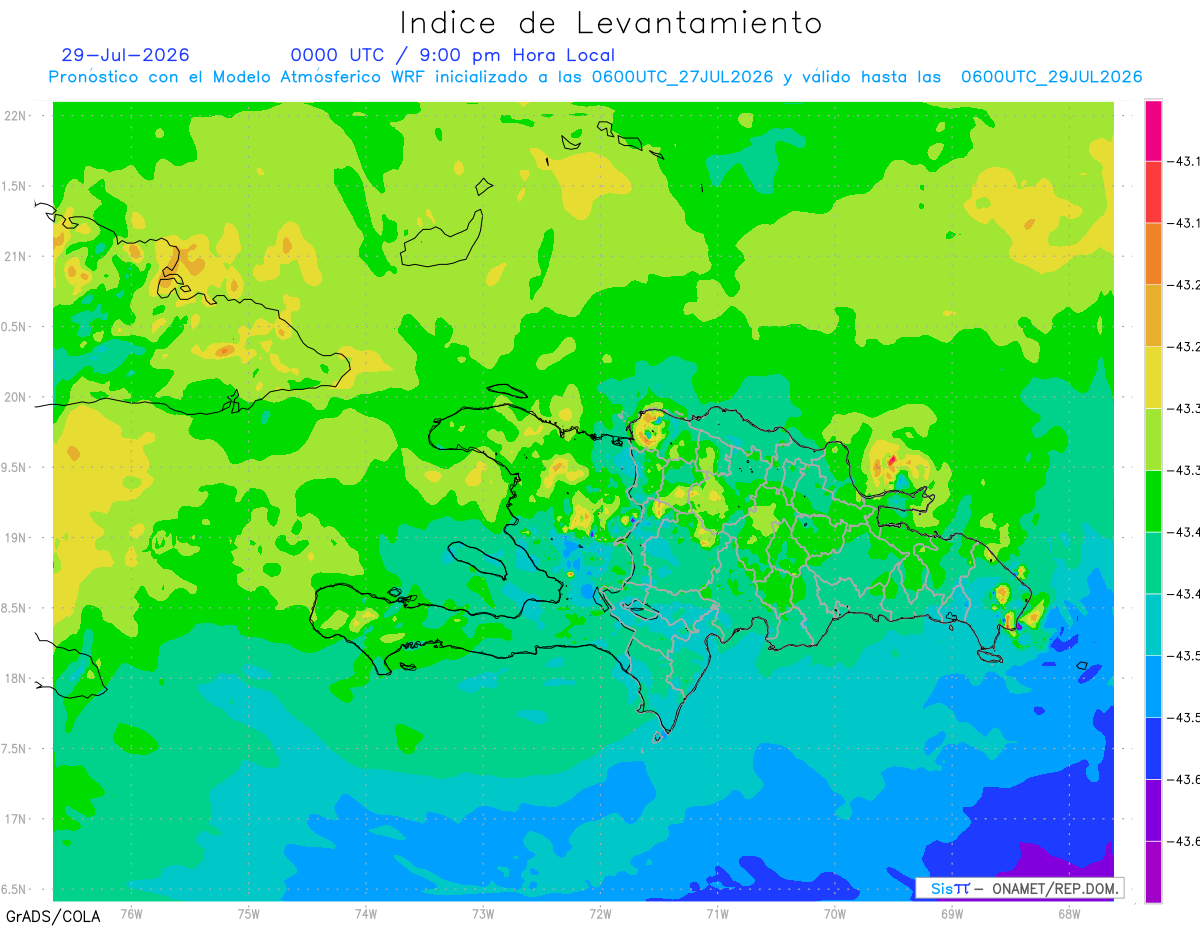This screenshot has height=927, width=1200.
Task: Click the amber-gold color bar swatch
Action: coord(1153,316)
